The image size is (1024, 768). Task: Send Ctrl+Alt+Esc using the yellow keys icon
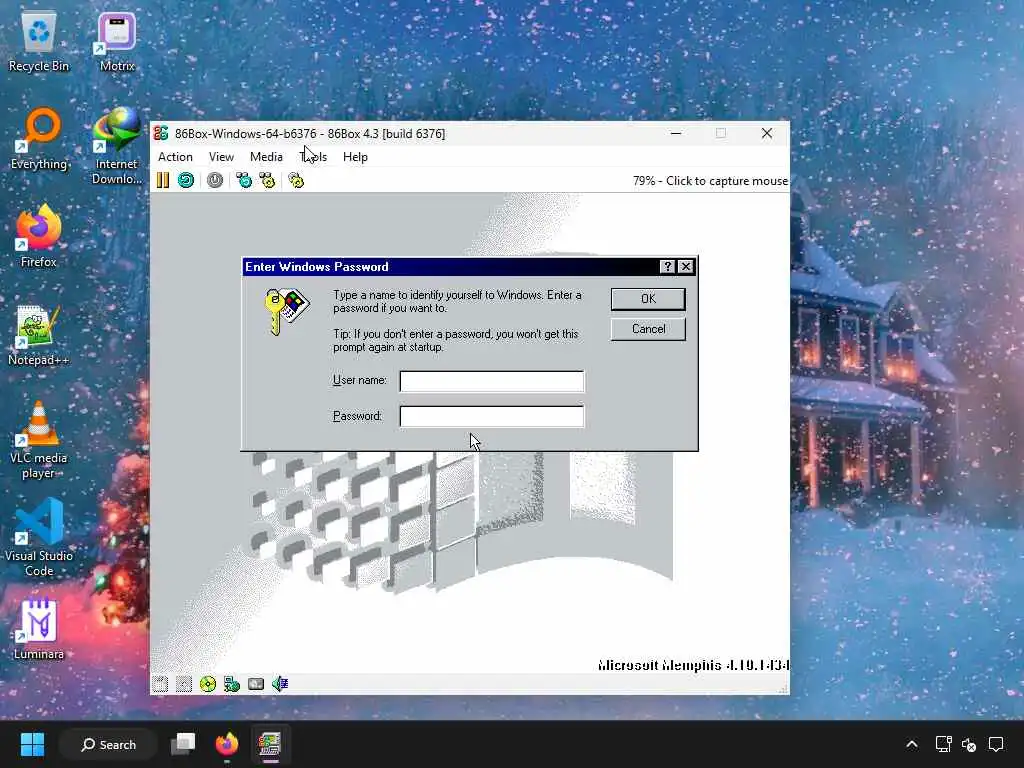(267, 180)
